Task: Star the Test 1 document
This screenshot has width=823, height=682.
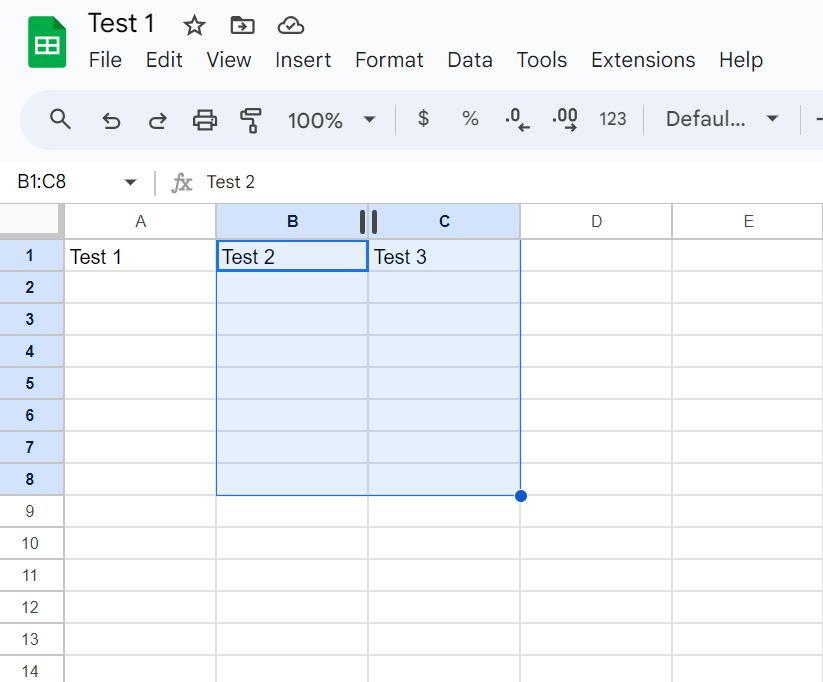Action: (x=194, y=25)
